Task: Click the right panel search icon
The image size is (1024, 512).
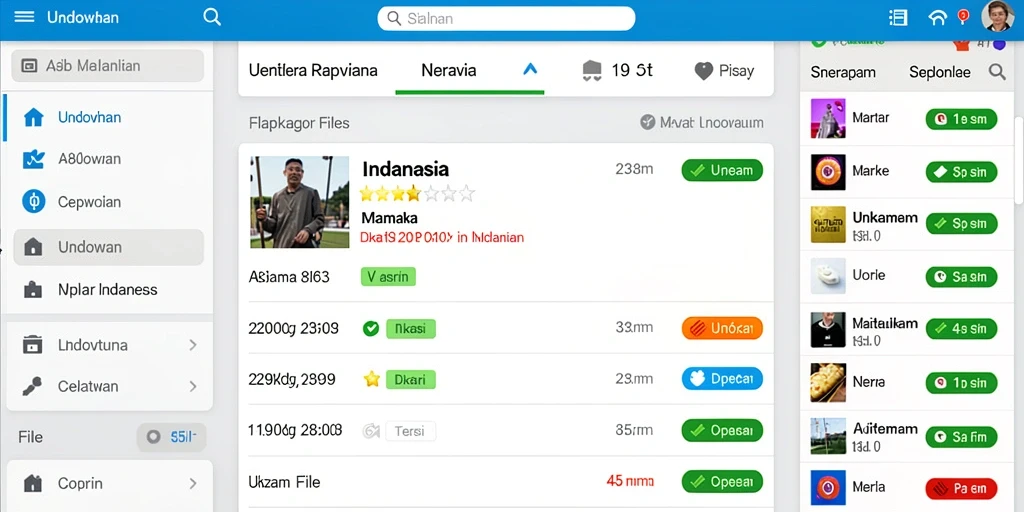Action: coord(997,71)
